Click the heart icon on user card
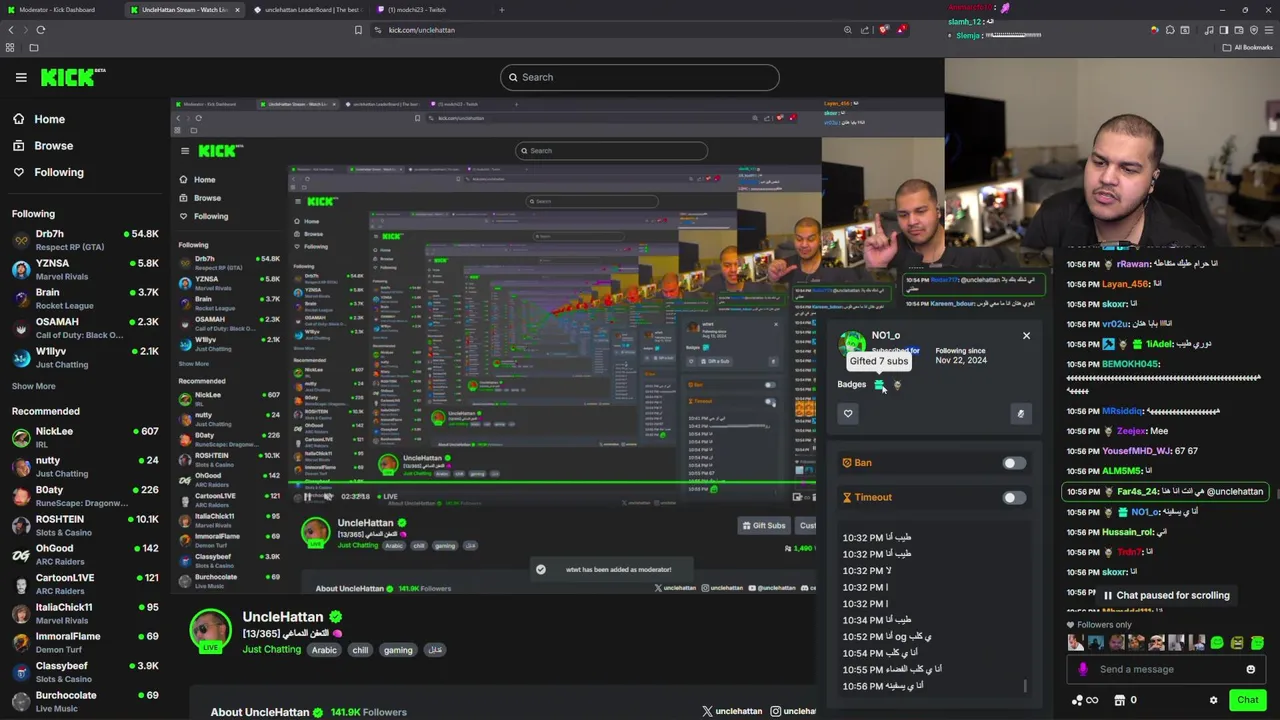This screenshot has height=720, width=1280. [x=848, y=414]
